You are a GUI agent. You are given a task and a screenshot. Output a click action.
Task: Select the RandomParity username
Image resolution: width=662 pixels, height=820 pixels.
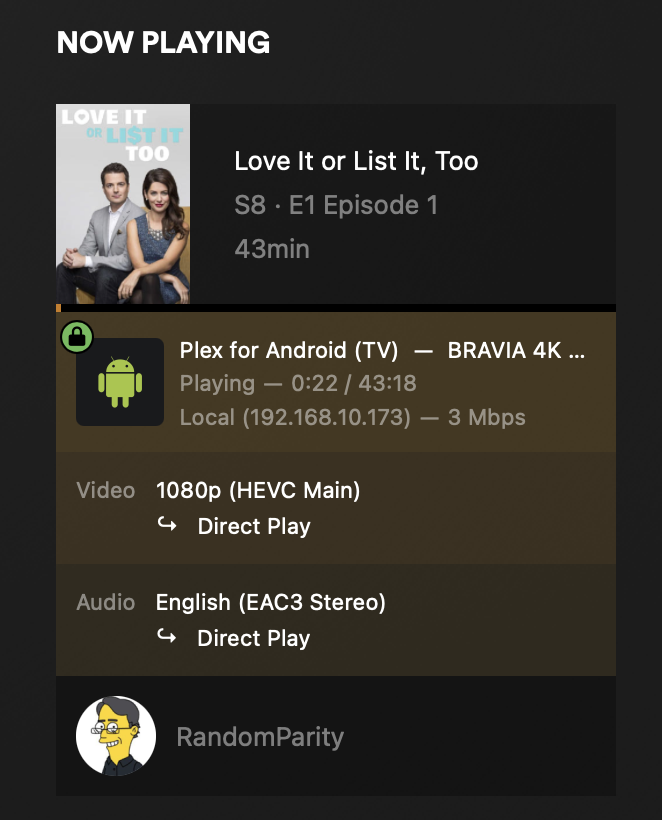tap(260, 738)
